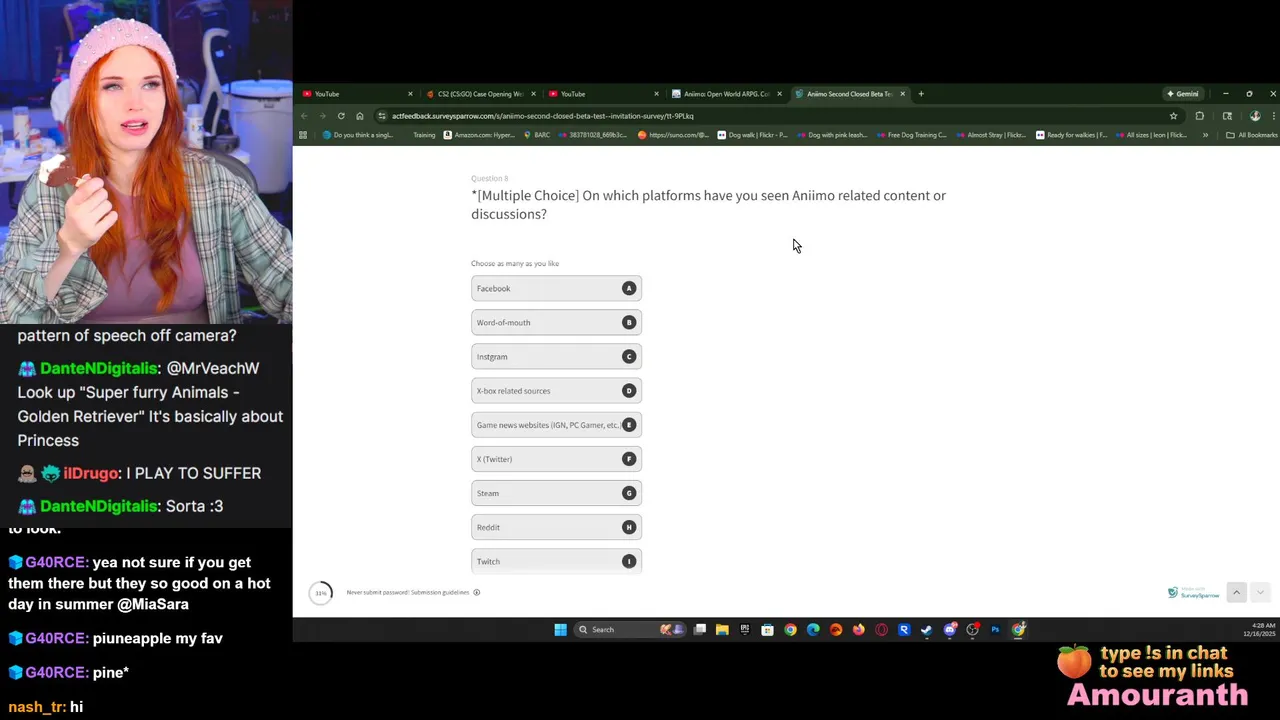
Task: Open Free Dog Training bookmark
Action: [x=911, y=135]
